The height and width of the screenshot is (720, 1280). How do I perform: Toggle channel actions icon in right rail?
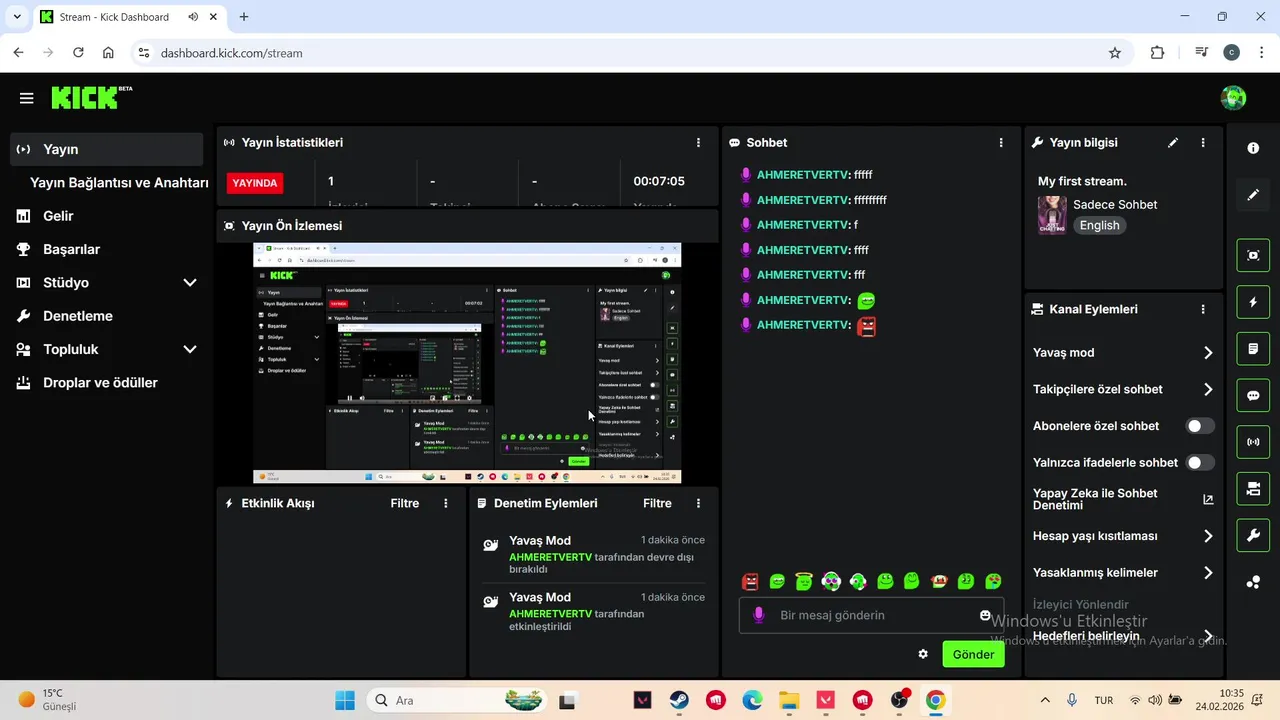click(x=1253, y=489)
